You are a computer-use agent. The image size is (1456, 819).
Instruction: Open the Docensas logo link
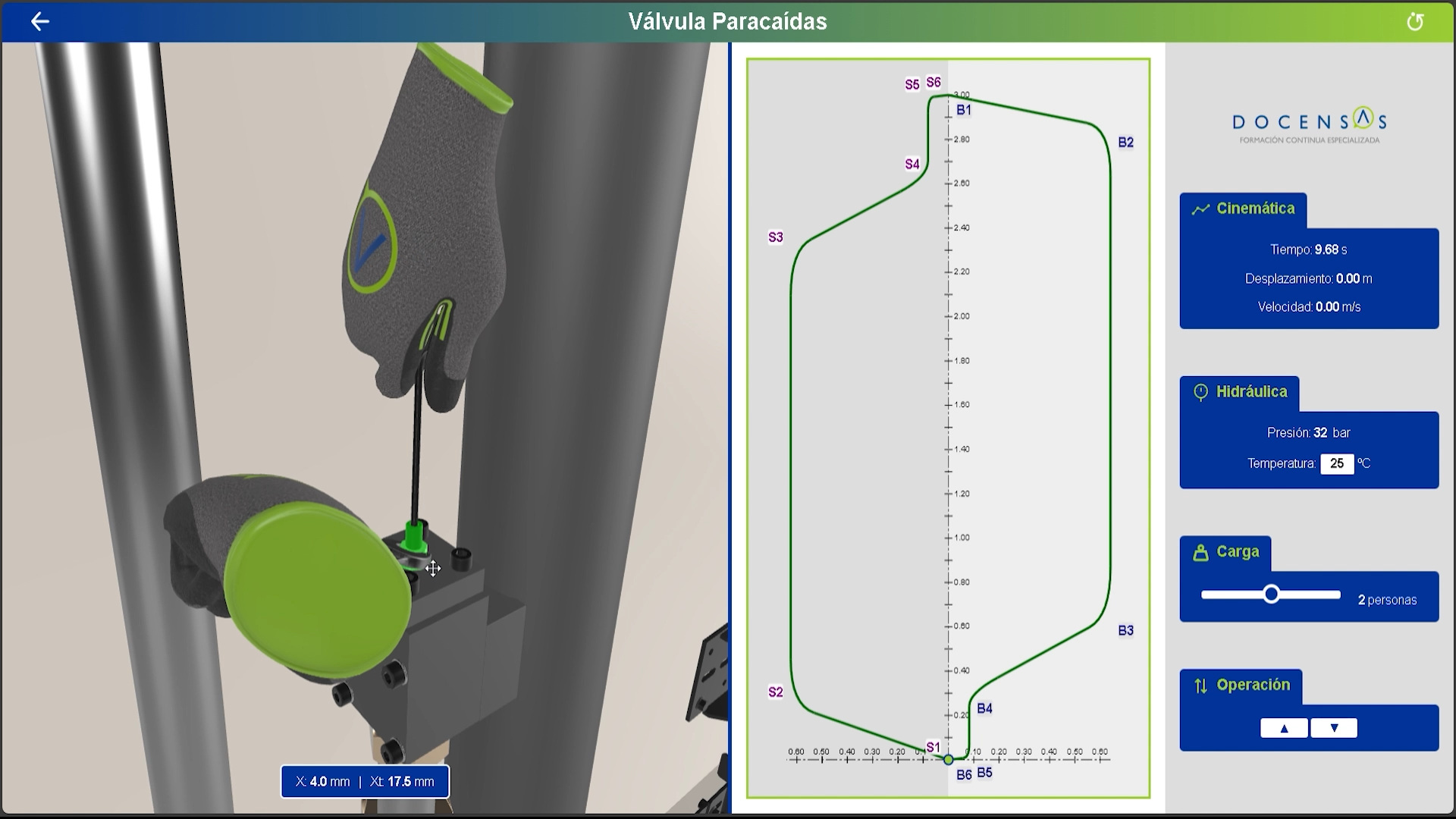[x=1310, y=124]
